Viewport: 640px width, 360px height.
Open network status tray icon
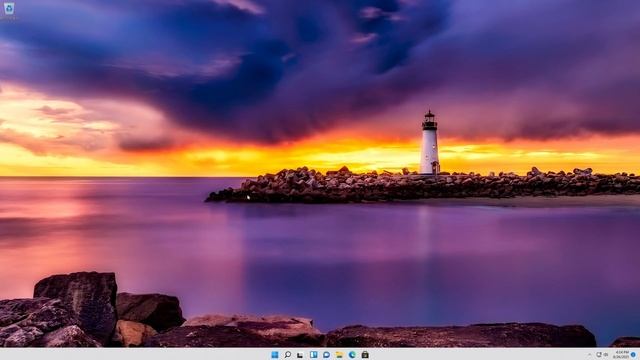pyautogui.click(x=599, y=355)
